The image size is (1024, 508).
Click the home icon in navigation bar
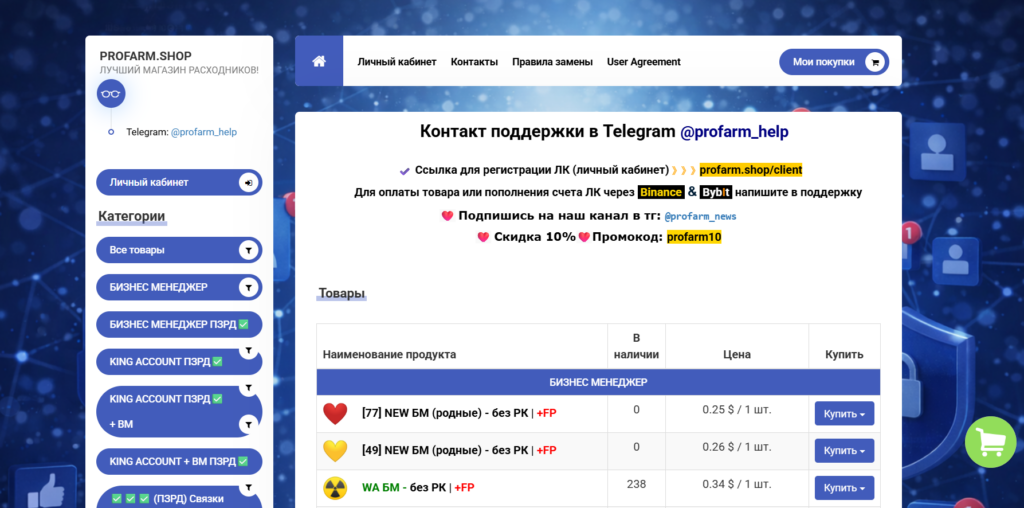pos(319,61)
